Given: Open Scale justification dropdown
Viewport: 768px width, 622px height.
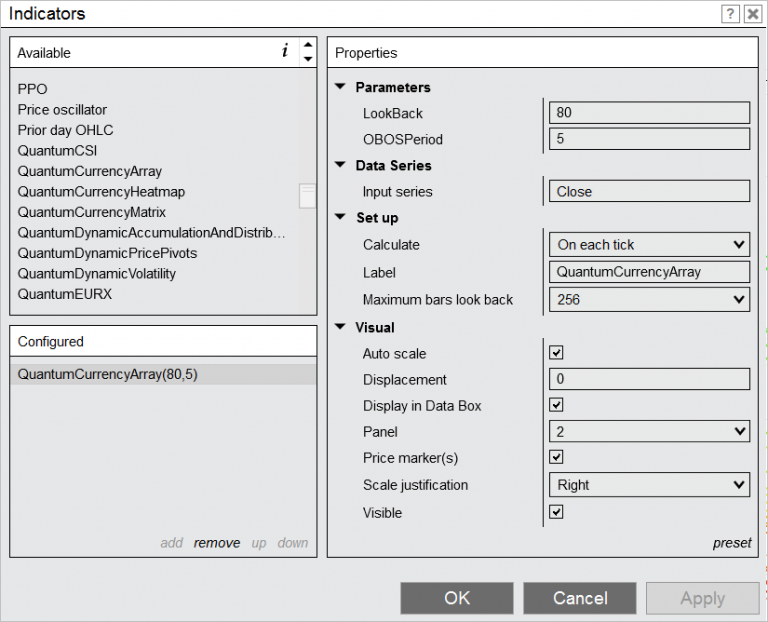Looking at the screenshot, I should click(x=649, y=485).
